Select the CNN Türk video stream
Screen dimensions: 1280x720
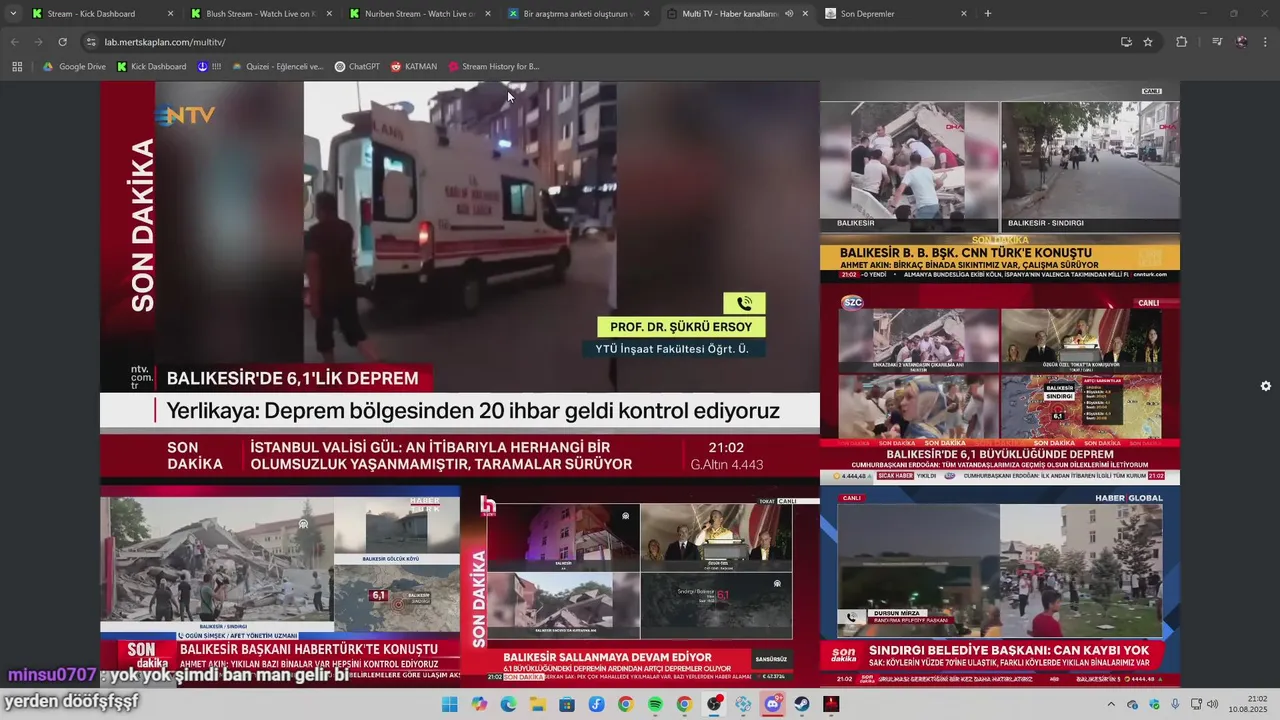coord(1000,182)
